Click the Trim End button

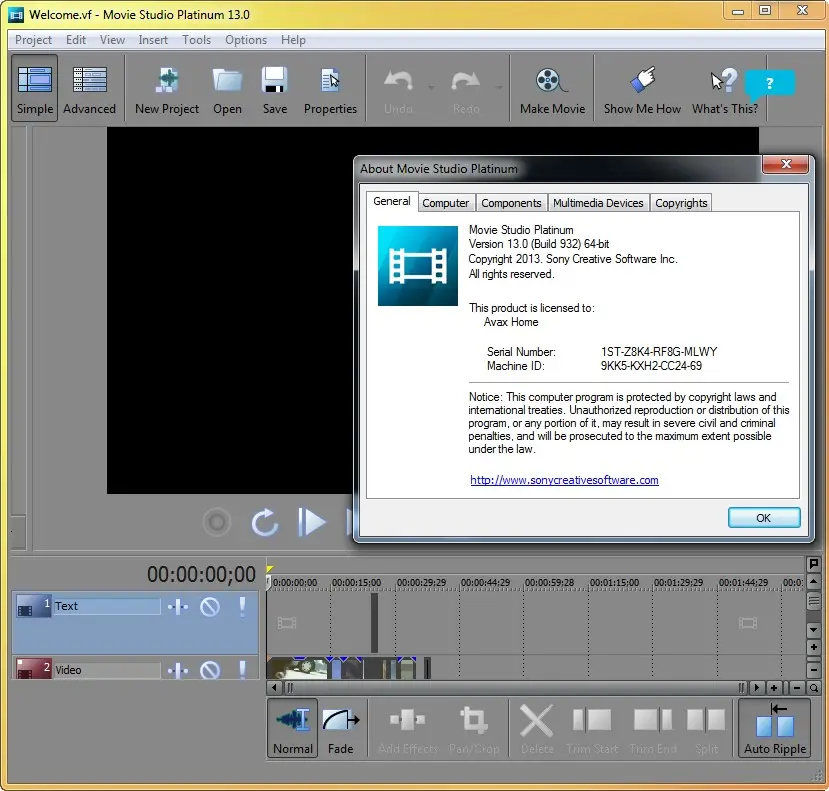point(653,729)
